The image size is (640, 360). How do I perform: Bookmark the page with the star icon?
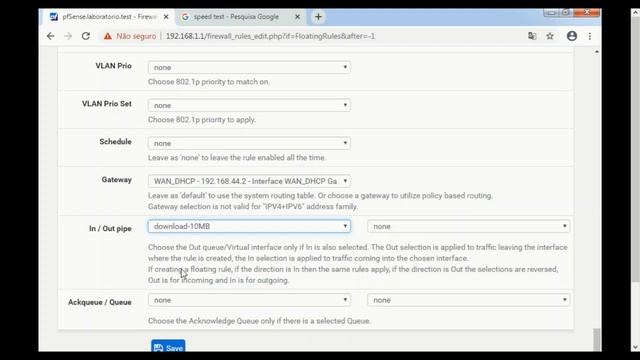pyautogui.click(x=550, y=36)
